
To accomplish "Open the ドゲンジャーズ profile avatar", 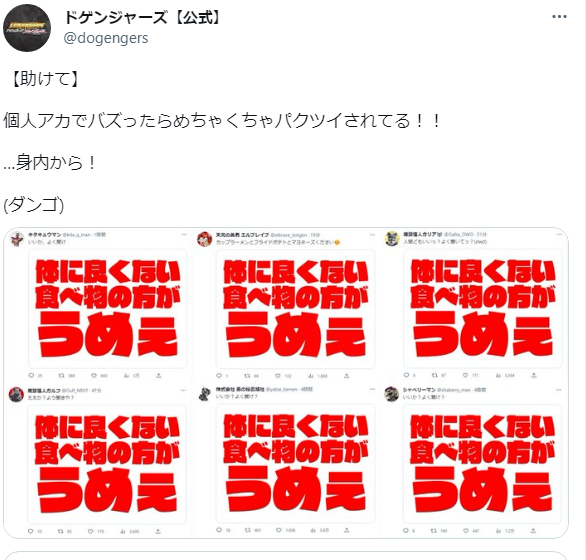I will click(27, 28).
